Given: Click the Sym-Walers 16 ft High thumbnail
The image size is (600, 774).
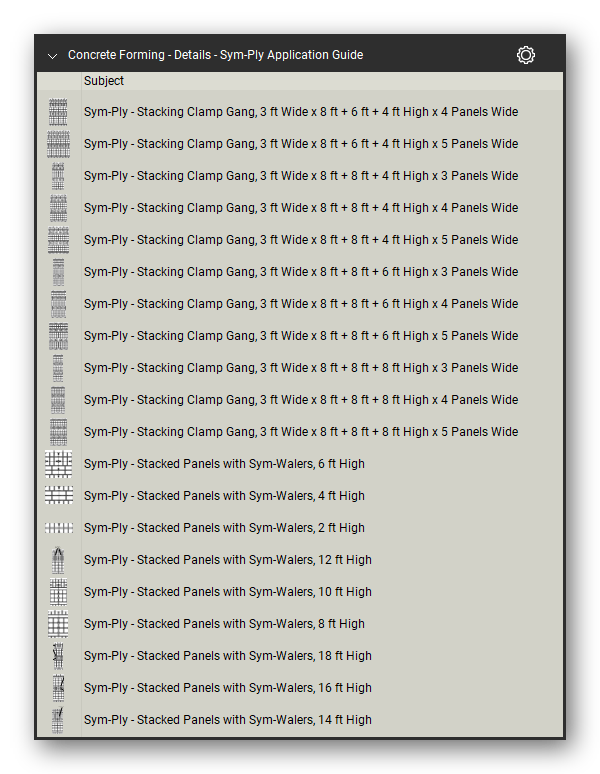Looking at the screenshot, I should 58,688.
